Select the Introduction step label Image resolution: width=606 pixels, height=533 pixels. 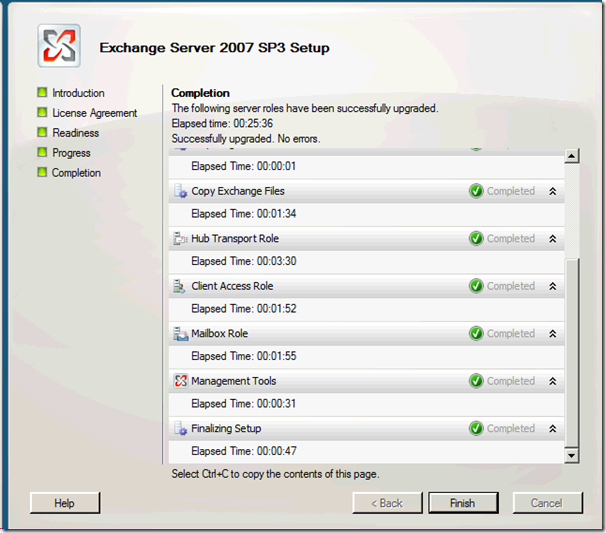click(x=78, y=93)
